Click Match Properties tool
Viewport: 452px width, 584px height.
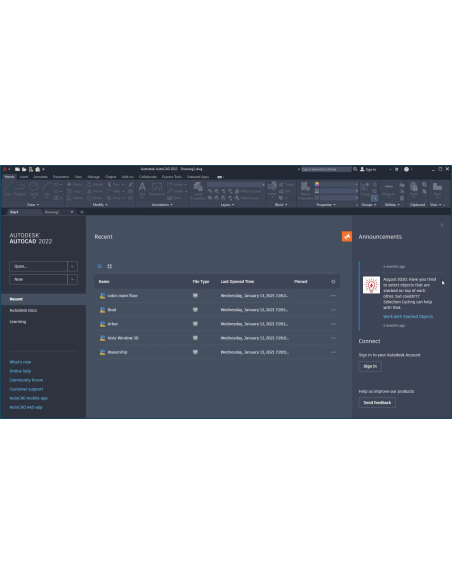click(x=305, y=191)
